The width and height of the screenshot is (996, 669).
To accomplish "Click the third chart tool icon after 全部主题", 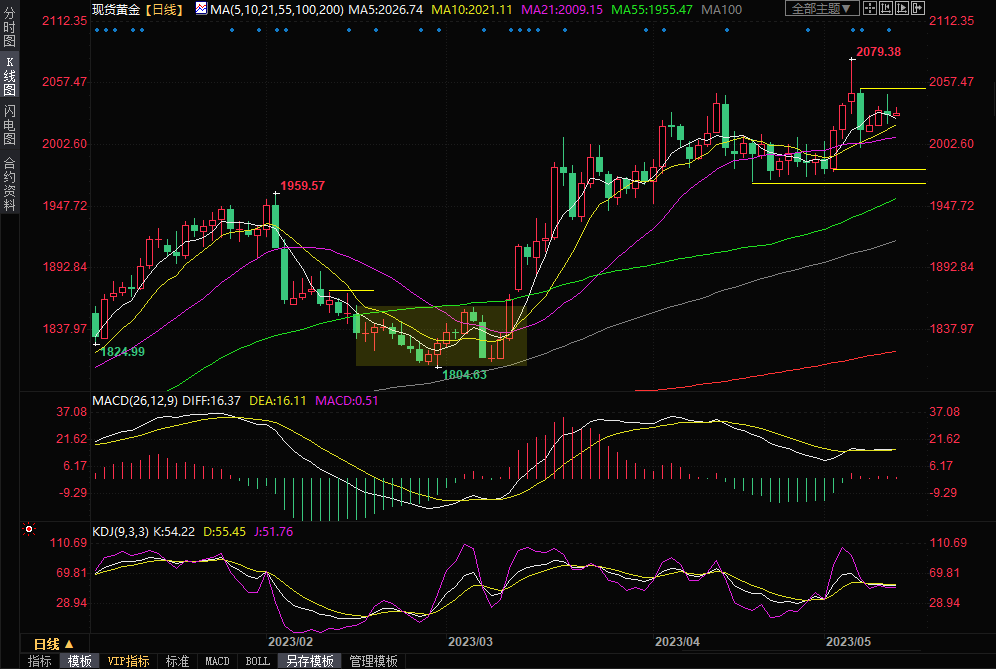I will click(x=903, y=8).
